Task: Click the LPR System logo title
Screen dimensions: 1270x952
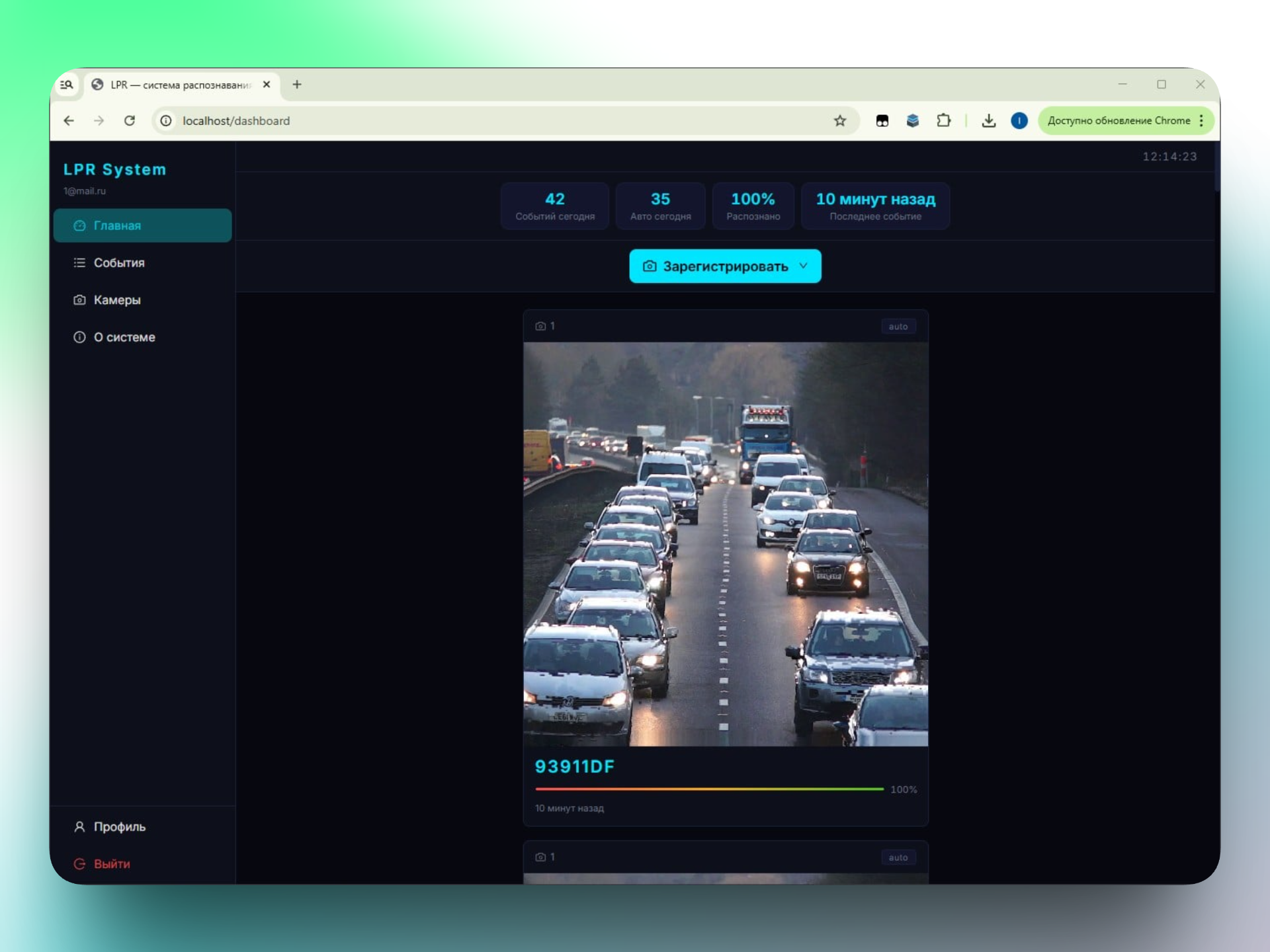Action: [x=114, y=169]
